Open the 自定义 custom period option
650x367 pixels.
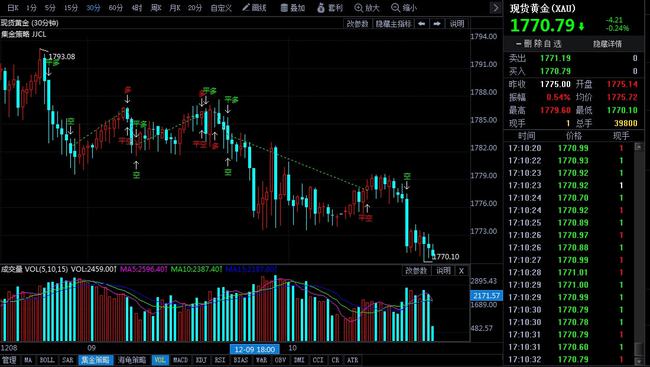(x=221, y=8)
